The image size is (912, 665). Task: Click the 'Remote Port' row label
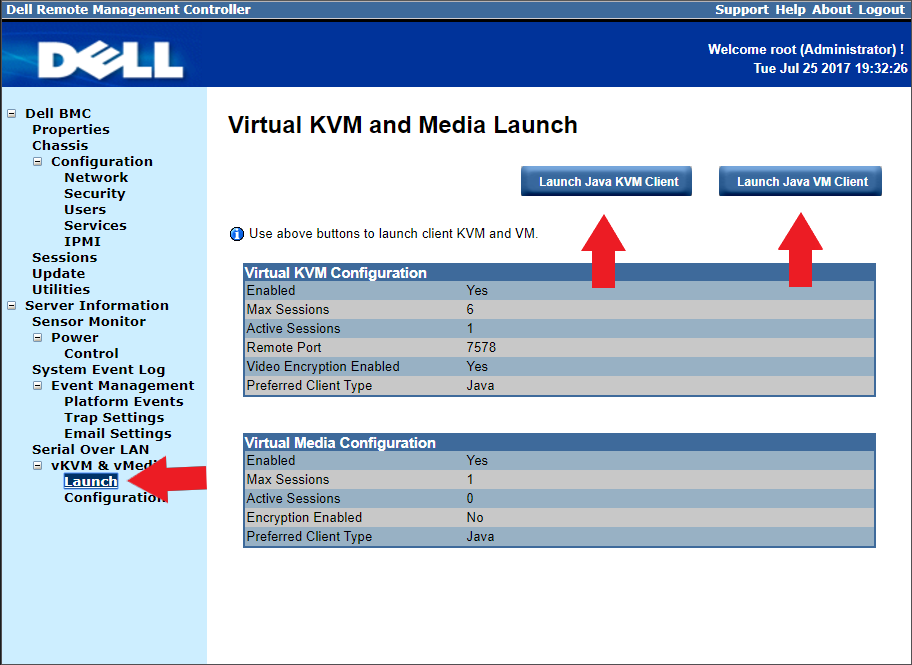284,347
